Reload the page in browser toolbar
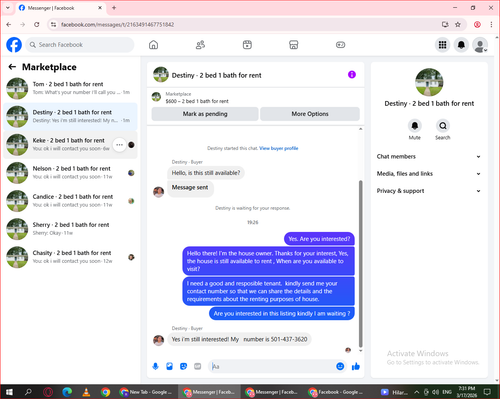500x399 pixels. click(x=37, y=24)
